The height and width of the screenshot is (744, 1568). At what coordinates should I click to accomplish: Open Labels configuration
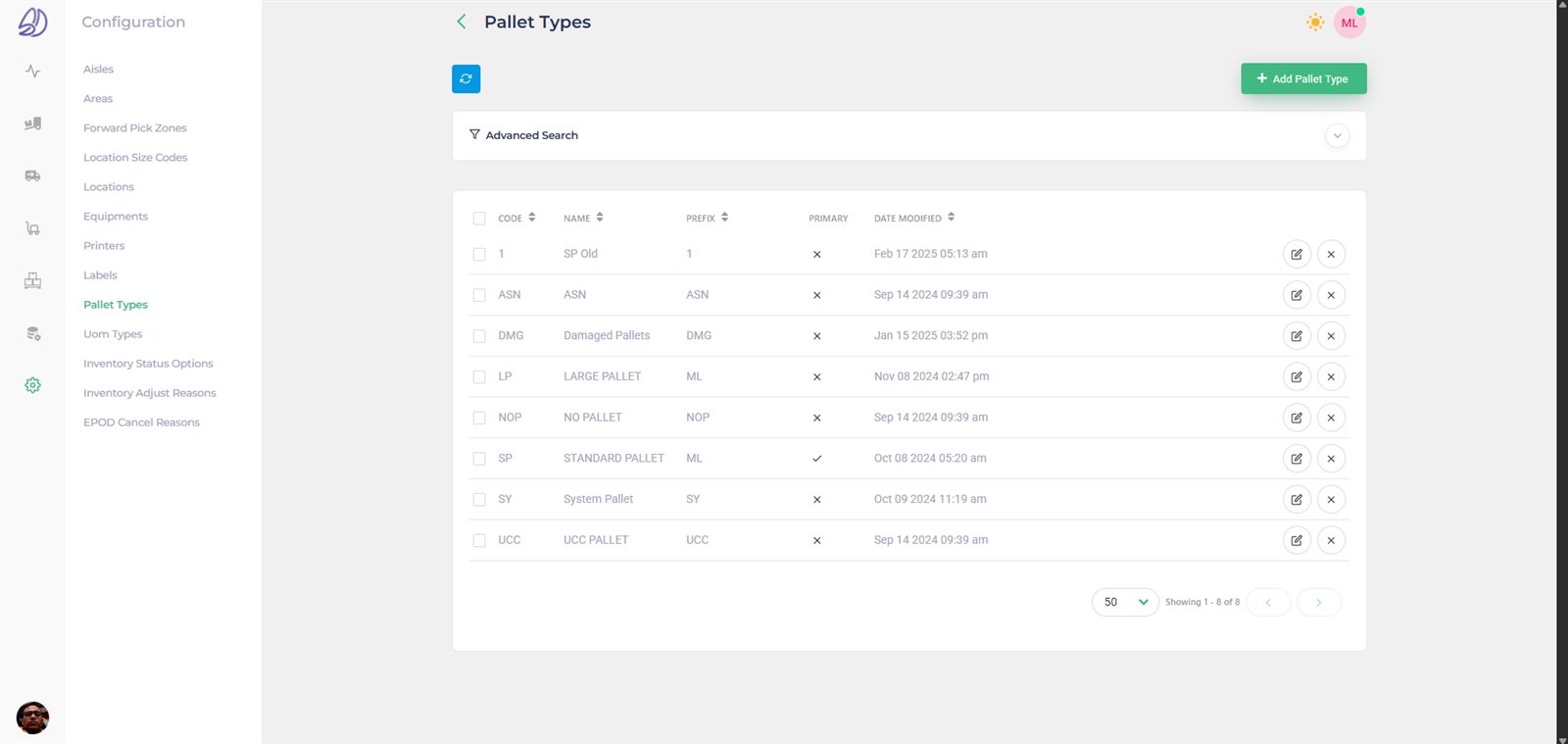pos(100,275)
